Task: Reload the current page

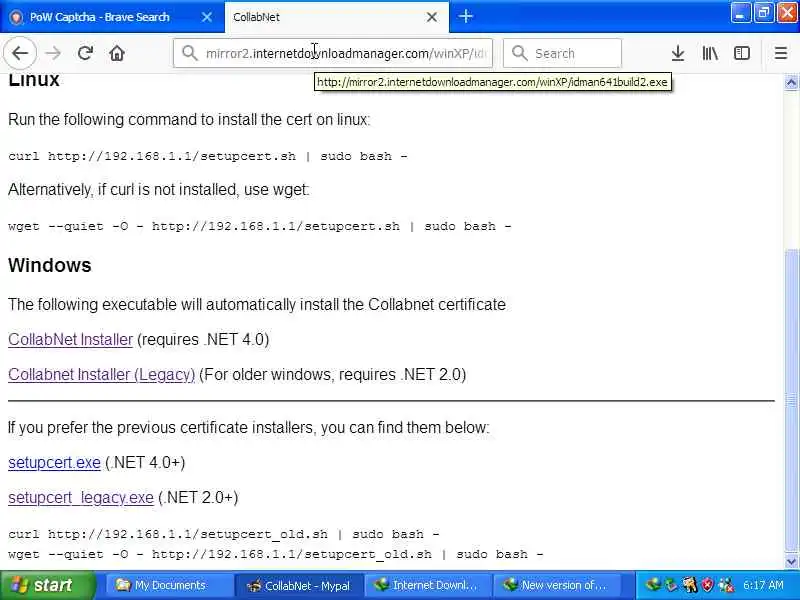Action: click(x=85, y=53)
